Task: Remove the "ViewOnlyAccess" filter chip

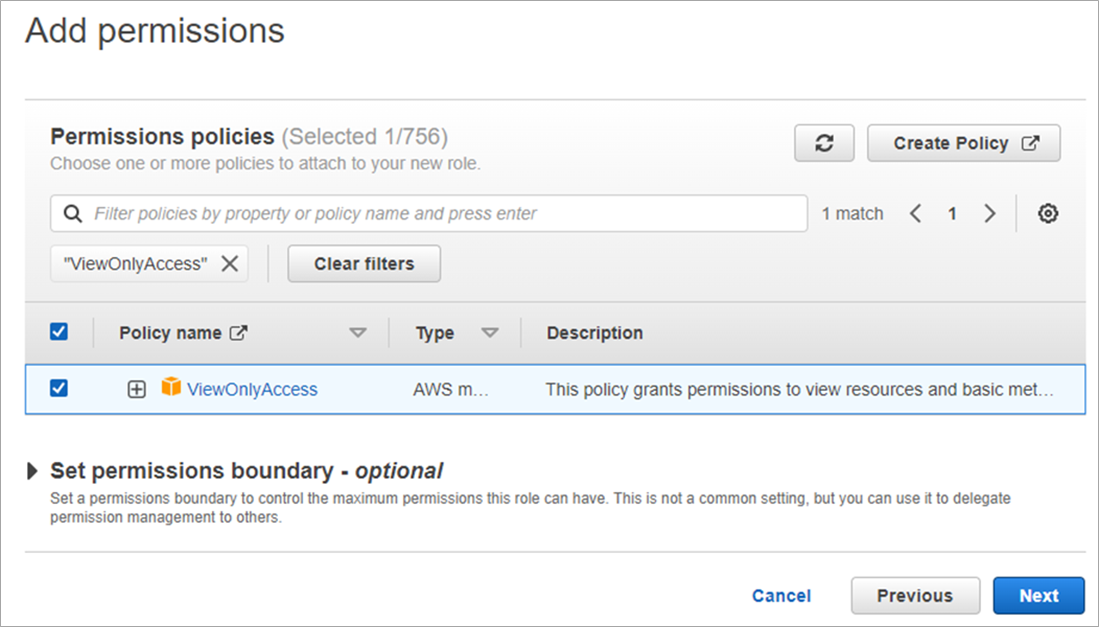Action: click(x=229, y=264)
